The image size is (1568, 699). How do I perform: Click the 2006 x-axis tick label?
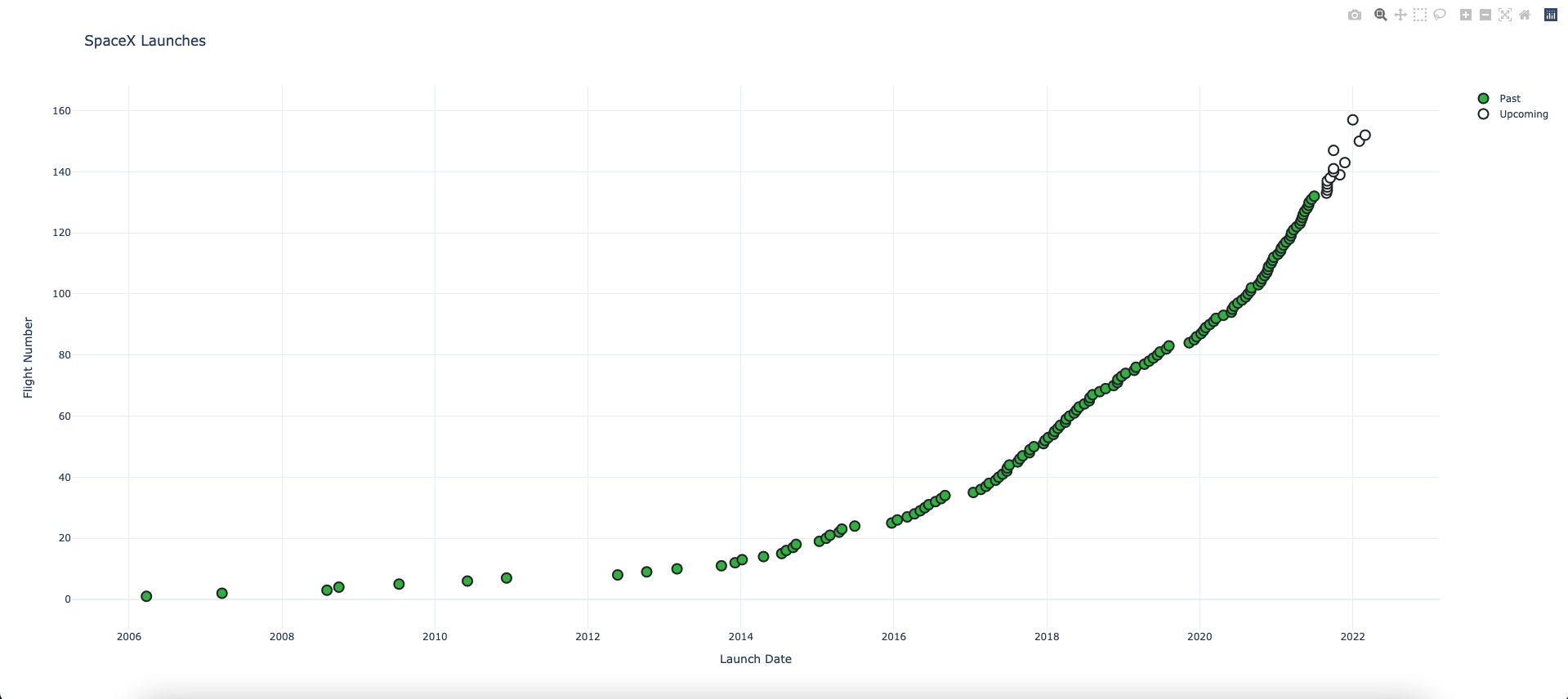(x=129, y=637)
